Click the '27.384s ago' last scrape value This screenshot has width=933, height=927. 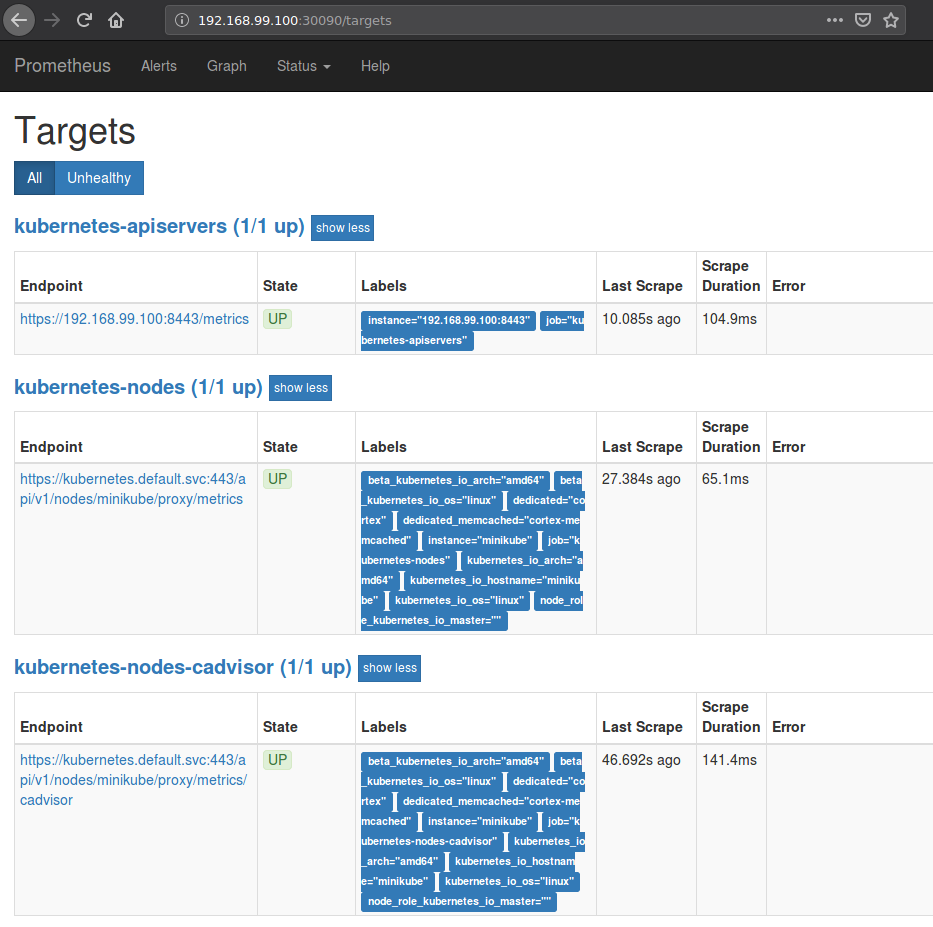pyautogui.click(x=641, y=479)
